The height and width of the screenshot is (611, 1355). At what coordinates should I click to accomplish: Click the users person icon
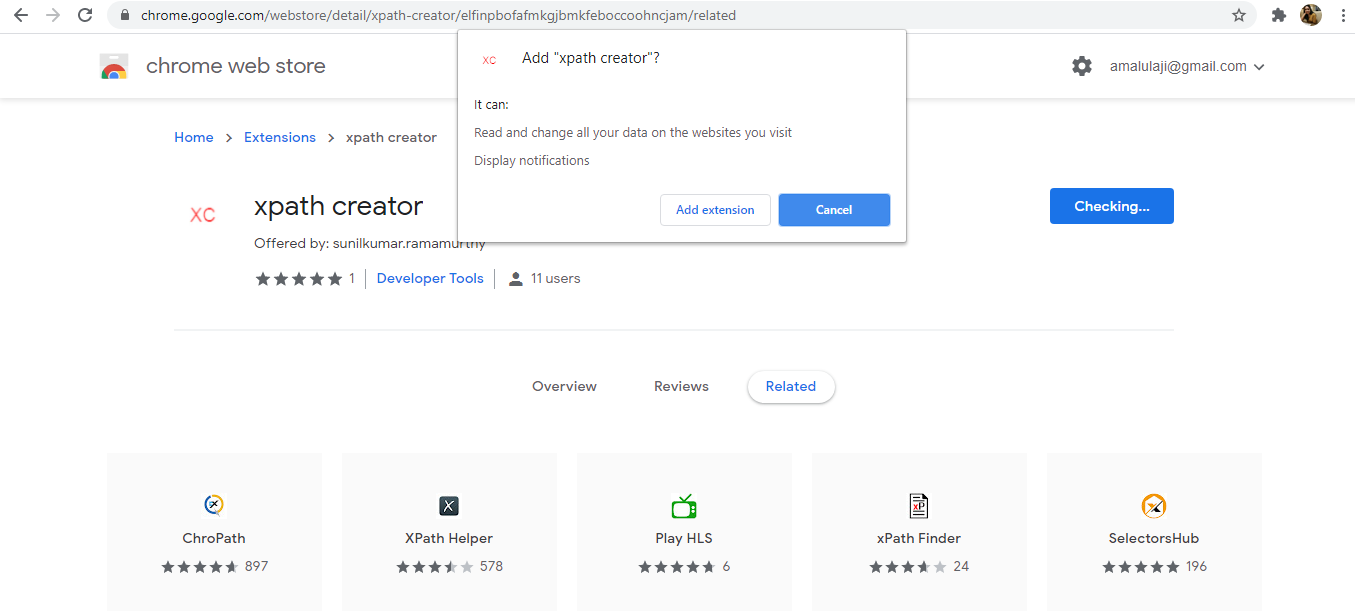coord(516,279)
